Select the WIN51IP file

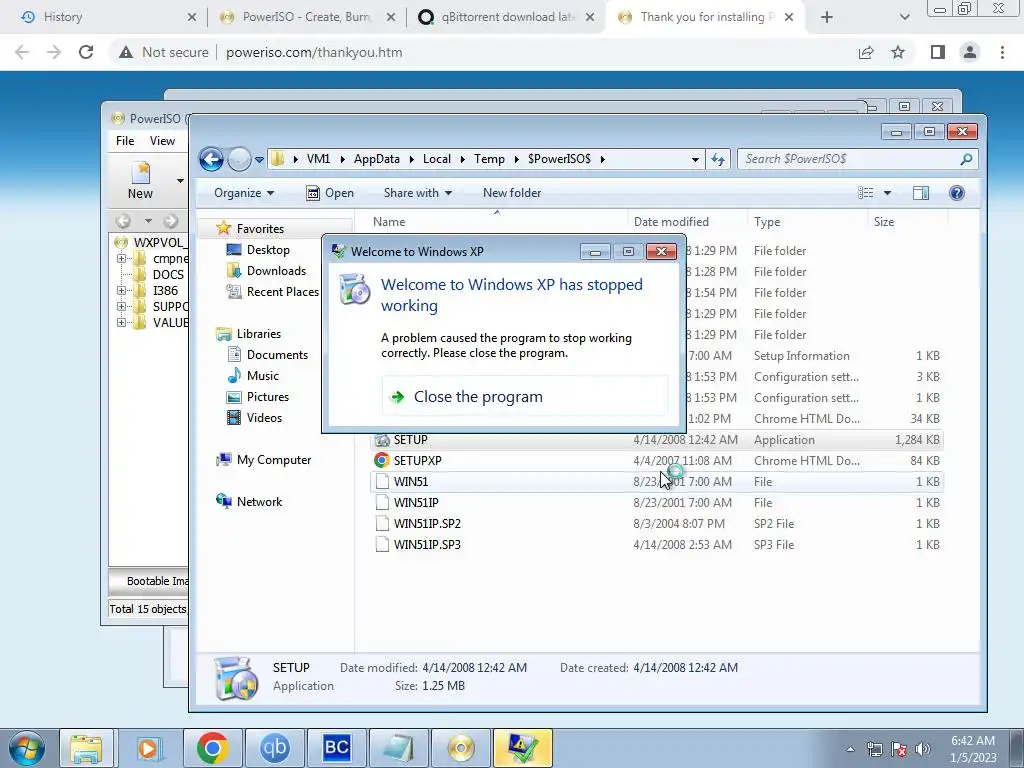[656, 502]
